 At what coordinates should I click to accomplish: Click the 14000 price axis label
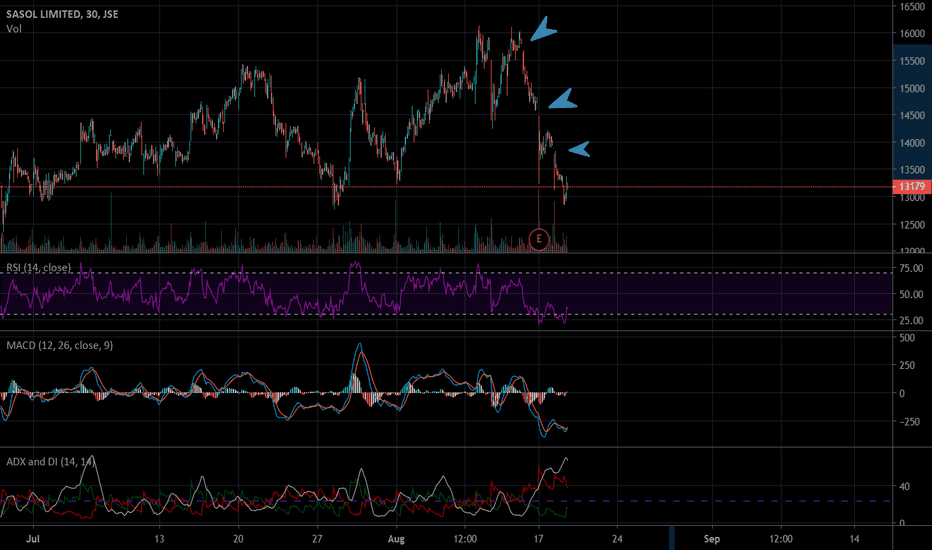click(x=912, y=143)
